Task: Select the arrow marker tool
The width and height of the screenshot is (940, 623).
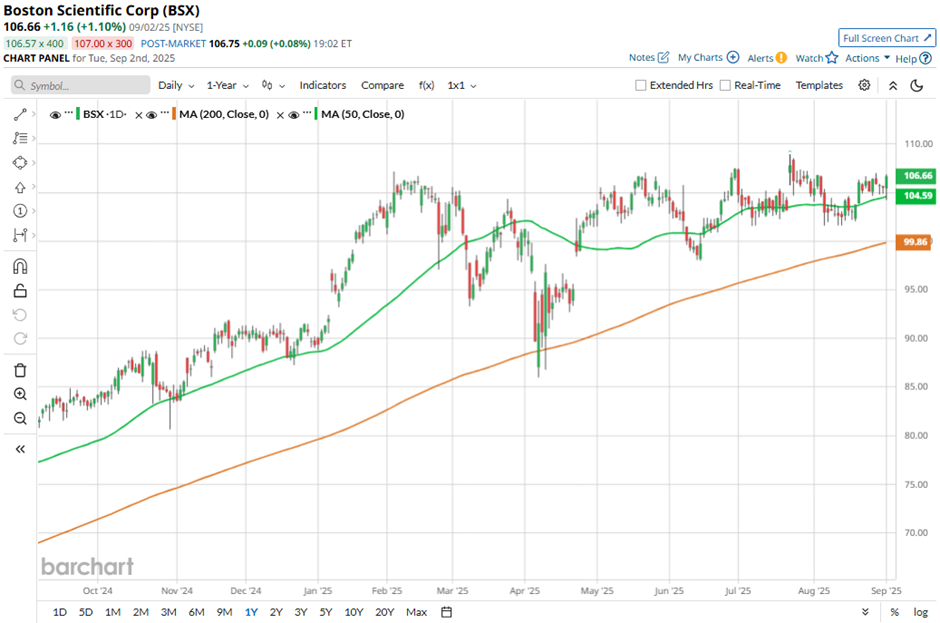Action: tap(20, 187)
